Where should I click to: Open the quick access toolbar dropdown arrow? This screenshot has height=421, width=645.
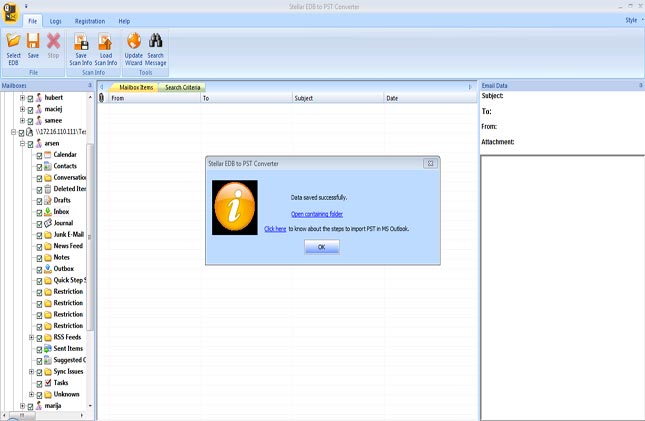point(26,6)
